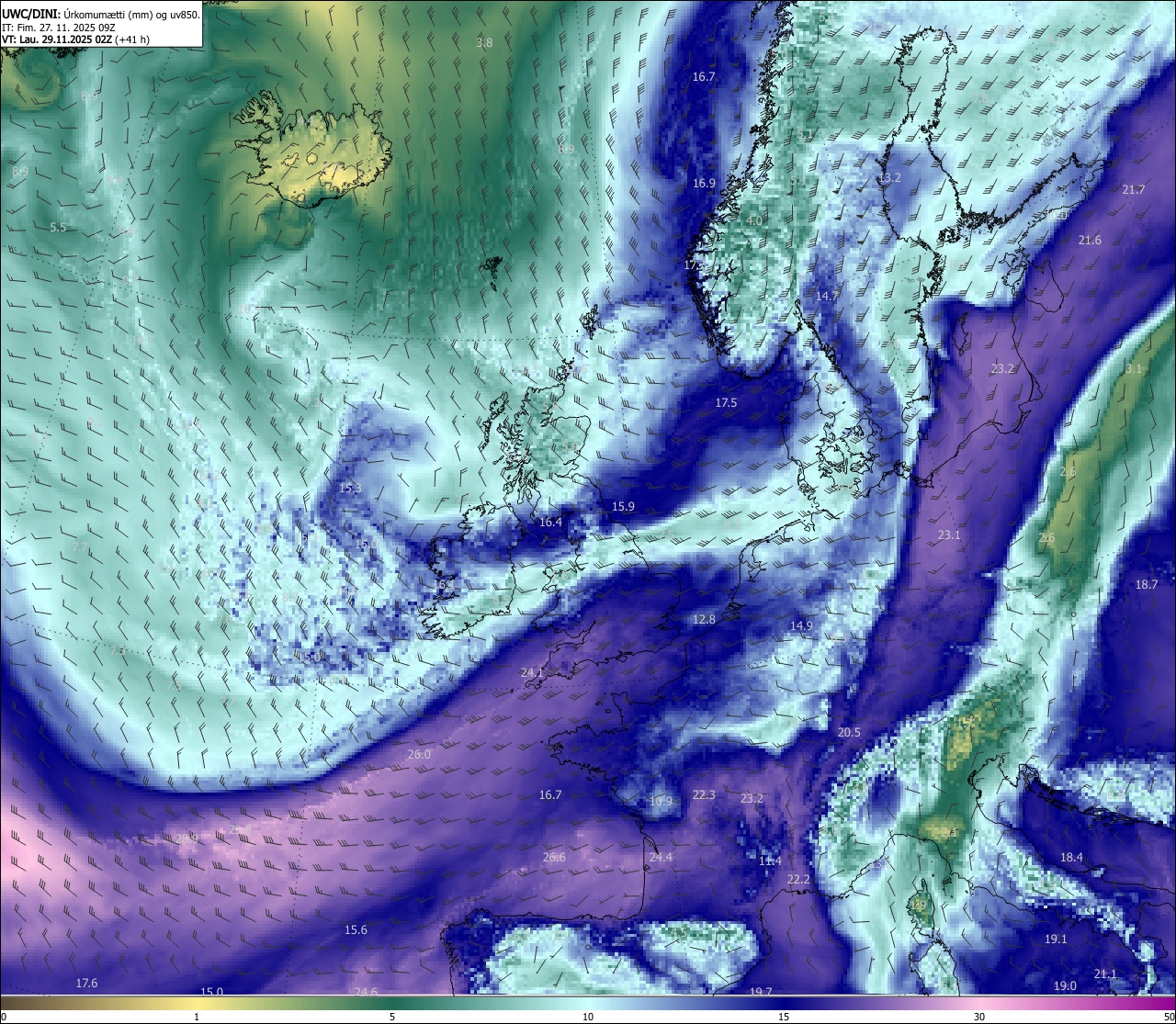Click the '5.5' value at the left edge
This screenshot has width=1176, height=1024.
tap(58, 228)
